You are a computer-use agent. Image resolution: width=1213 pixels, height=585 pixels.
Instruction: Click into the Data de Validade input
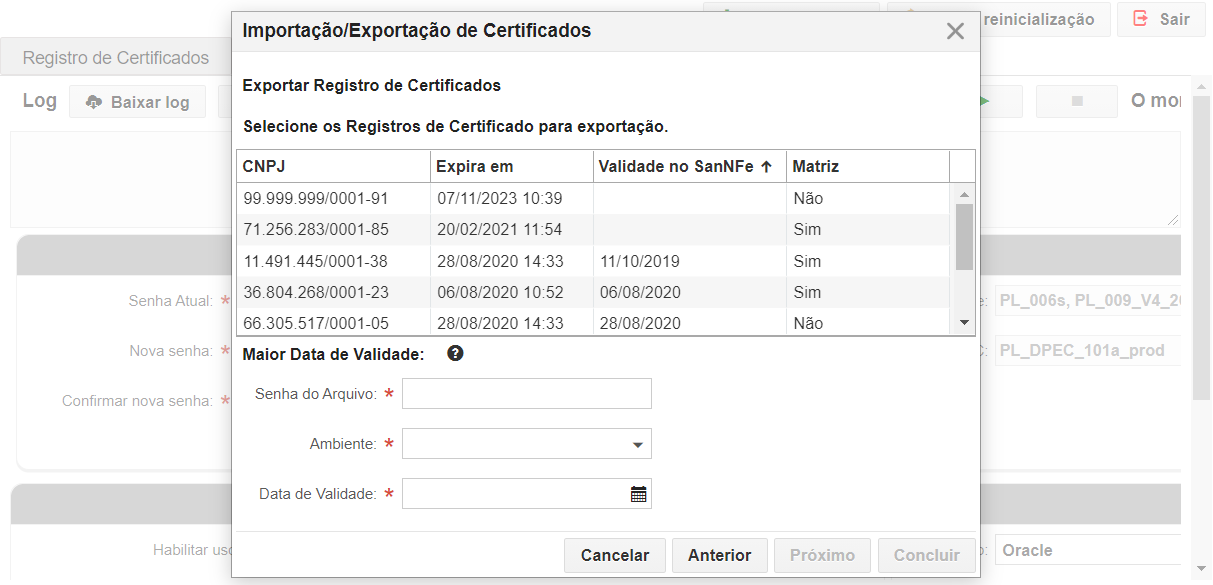515,494
